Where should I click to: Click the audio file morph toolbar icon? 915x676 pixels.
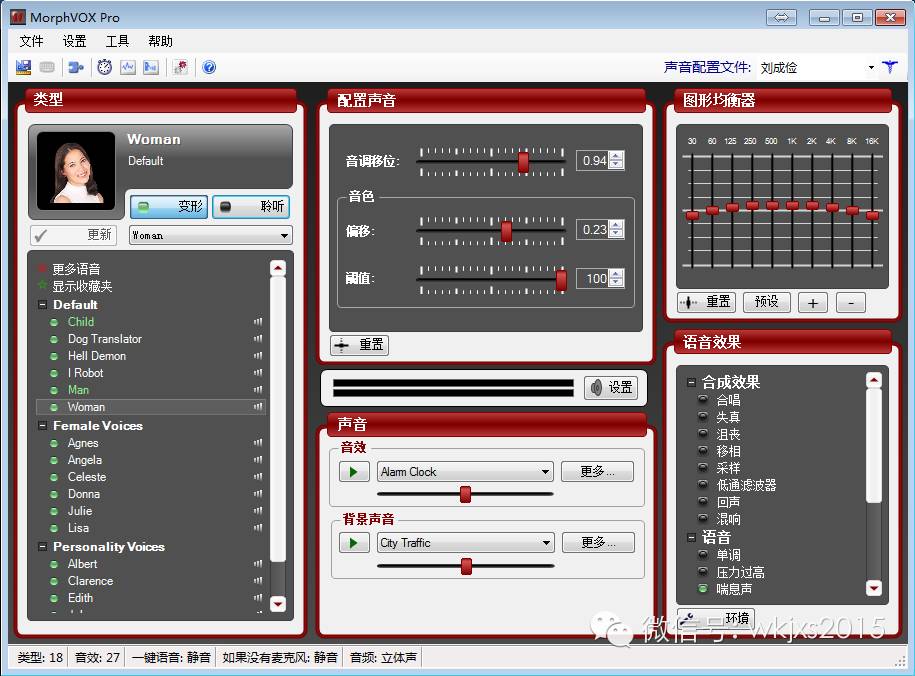coord(151,67)
